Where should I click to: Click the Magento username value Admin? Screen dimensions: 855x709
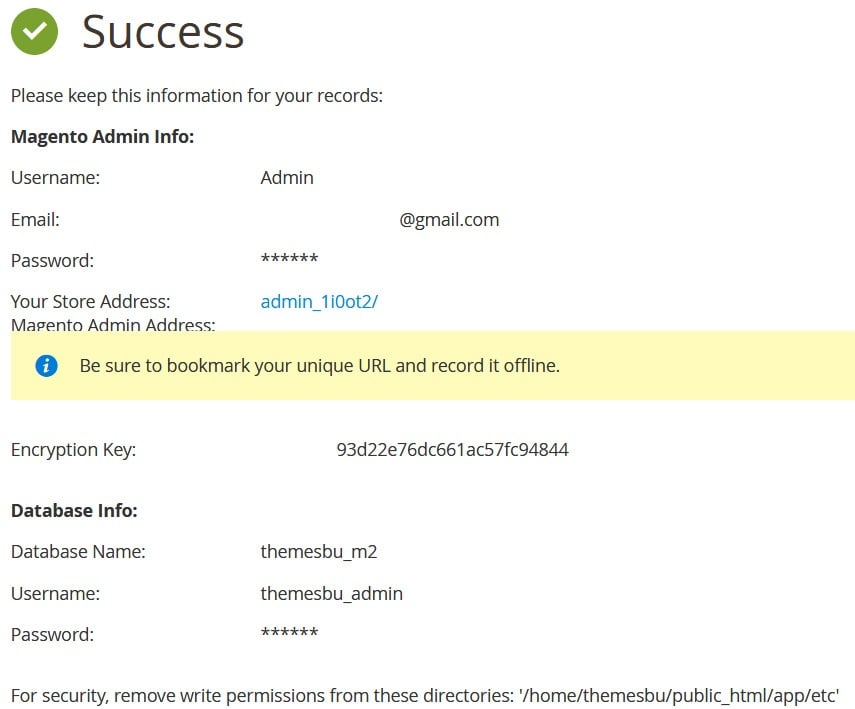click(x=287, y=178)
